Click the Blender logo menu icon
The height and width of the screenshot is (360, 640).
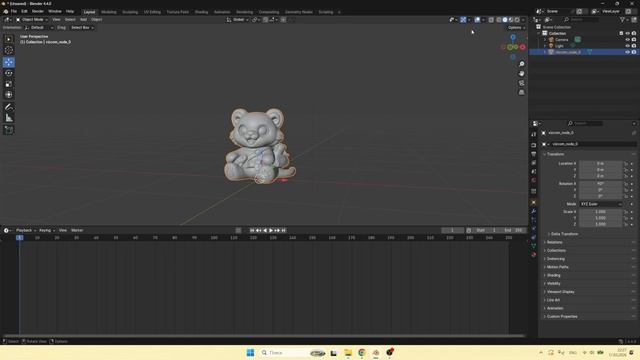[x=6, y=11]
